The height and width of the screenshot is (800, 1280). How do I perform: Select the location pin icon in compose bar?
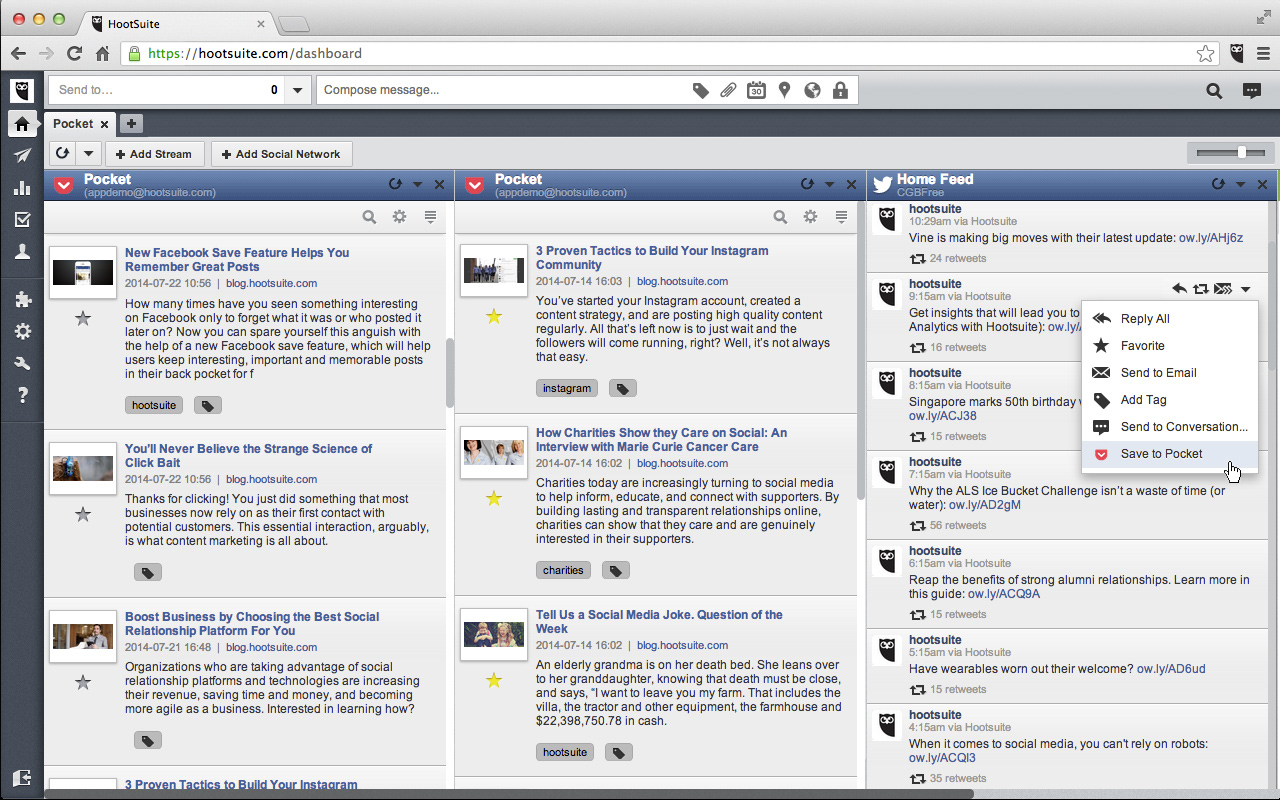[x=784, y=89]
